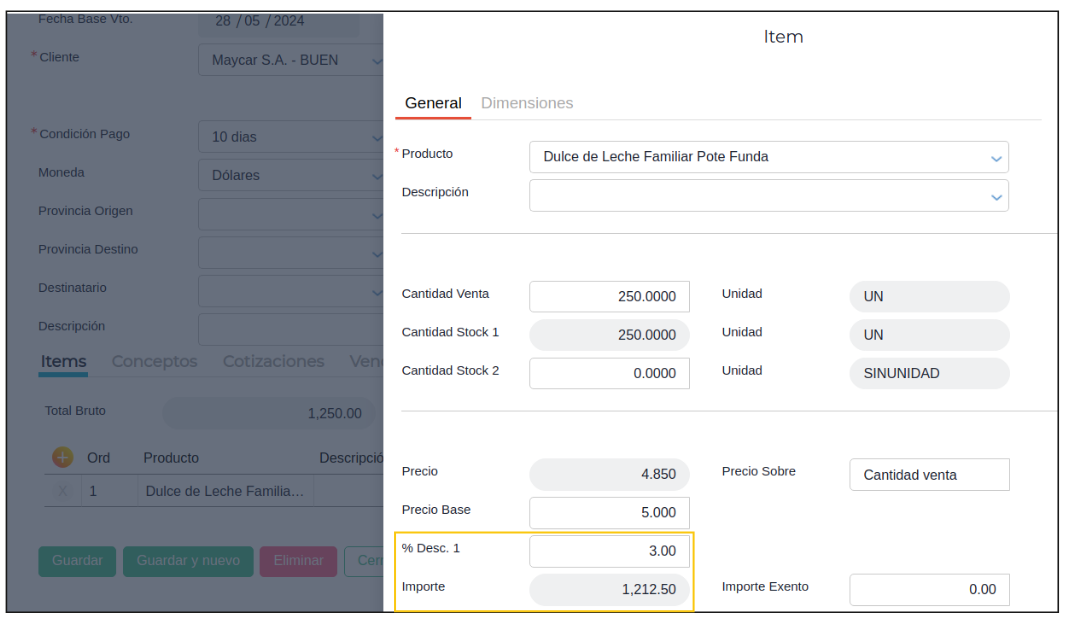Click the Eliminar button
Screen dimensions: 1068x621
[298, 561]
